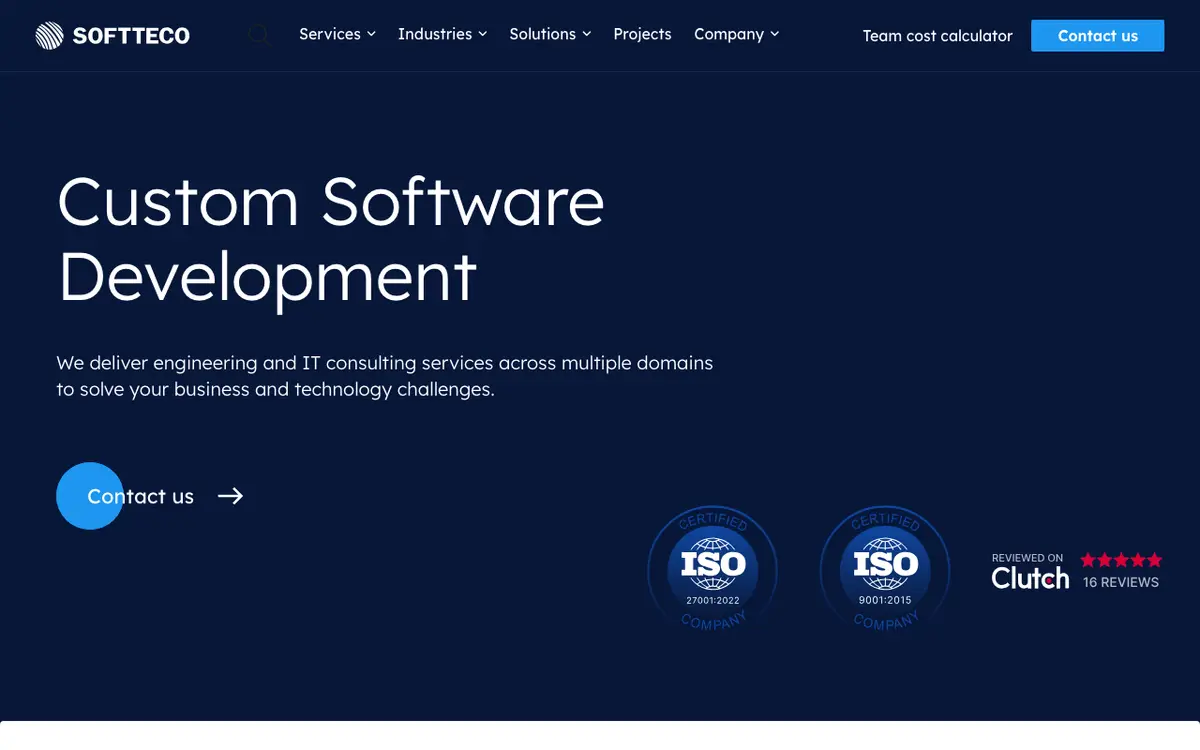Expand the Industries dropdown menu
The image size is (1200, 750).
442,34
